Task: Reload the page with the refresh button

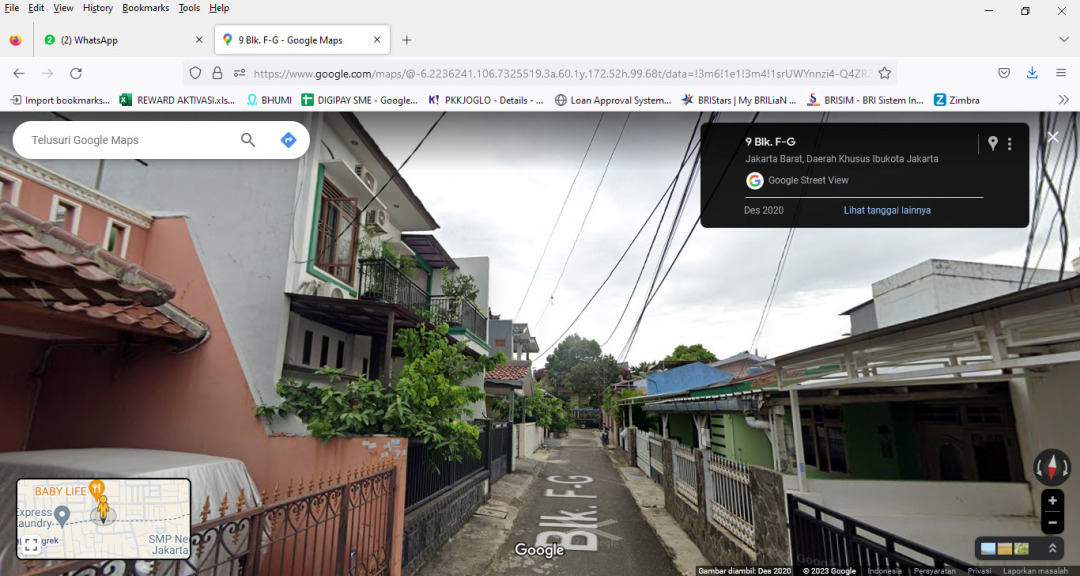Action: (x=76, y=73)
